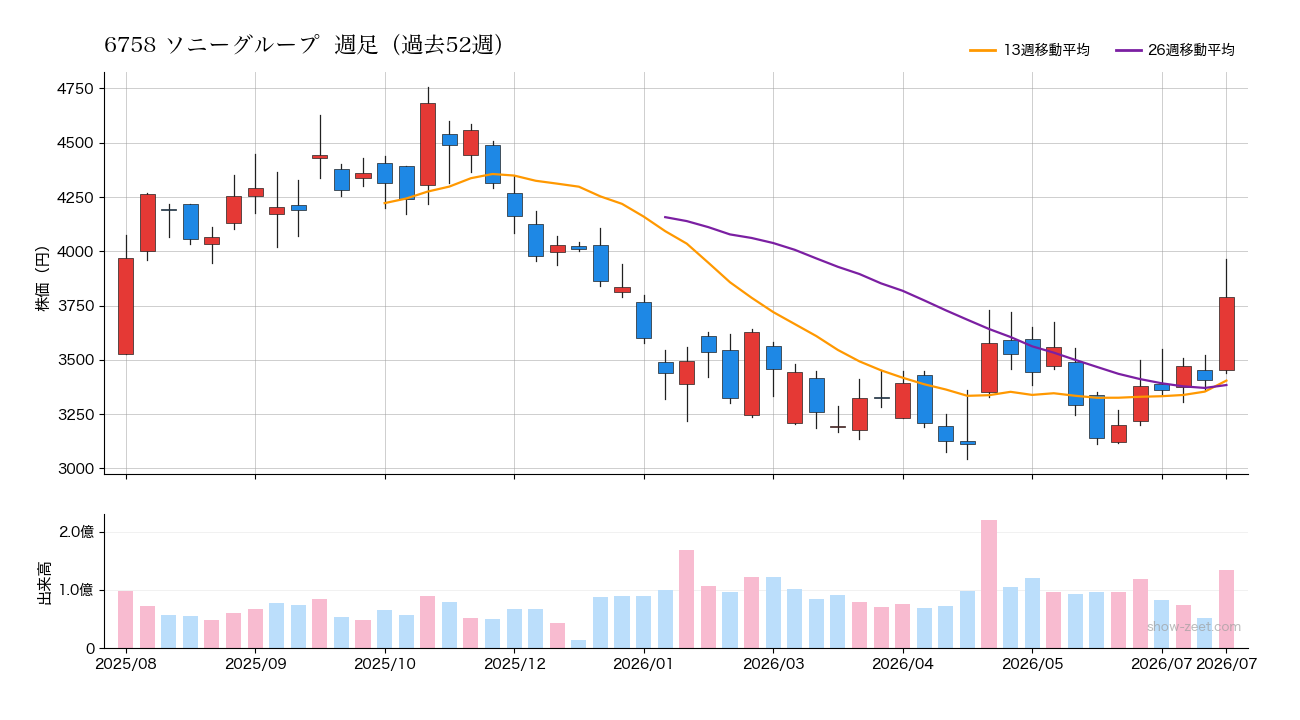Click the 1.0億 volume axis tick label
The image size is (1300, 720).
tap(76, 590)
